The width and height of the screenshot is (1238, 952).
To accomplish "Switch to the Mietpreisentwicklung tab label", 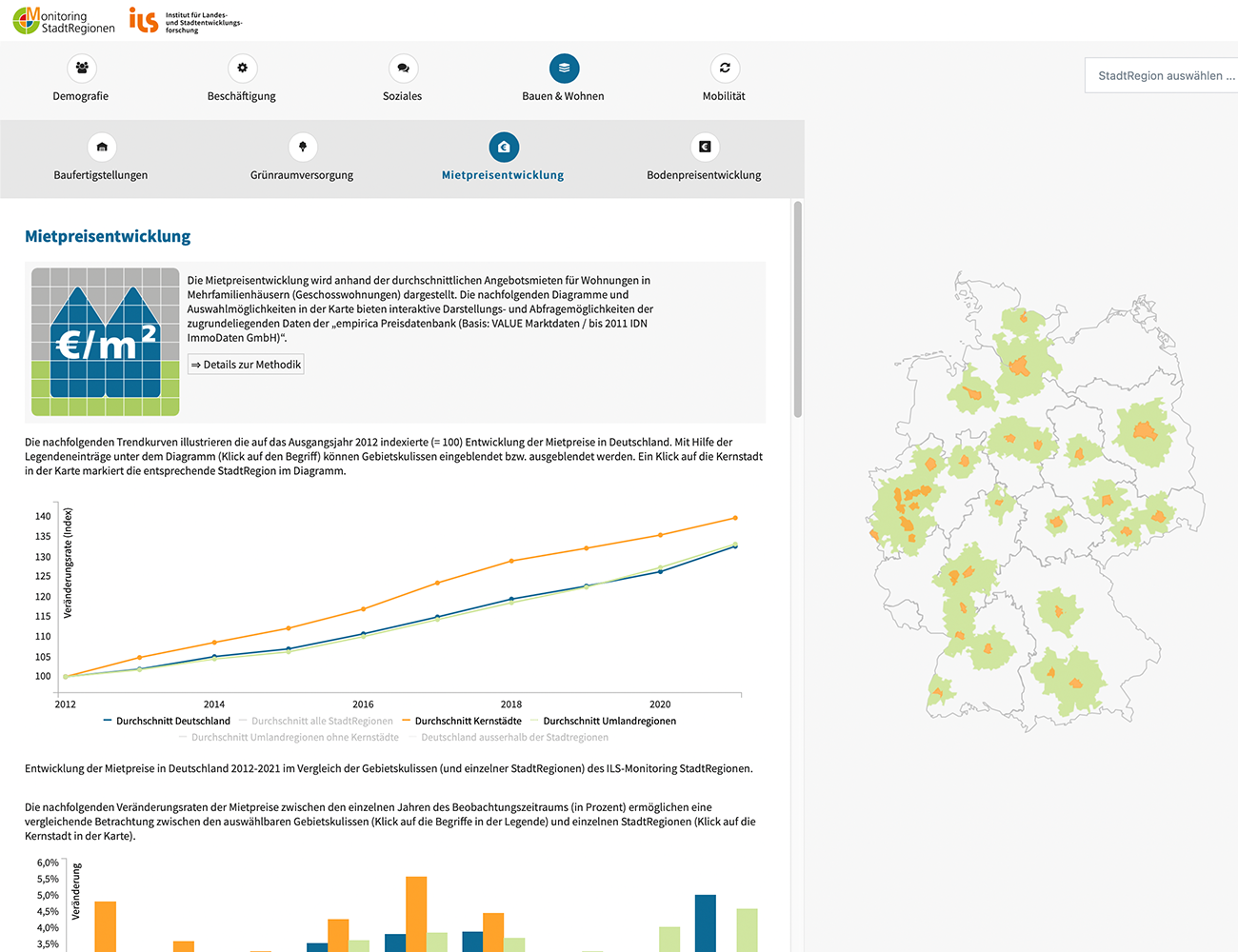I will 503,175.
